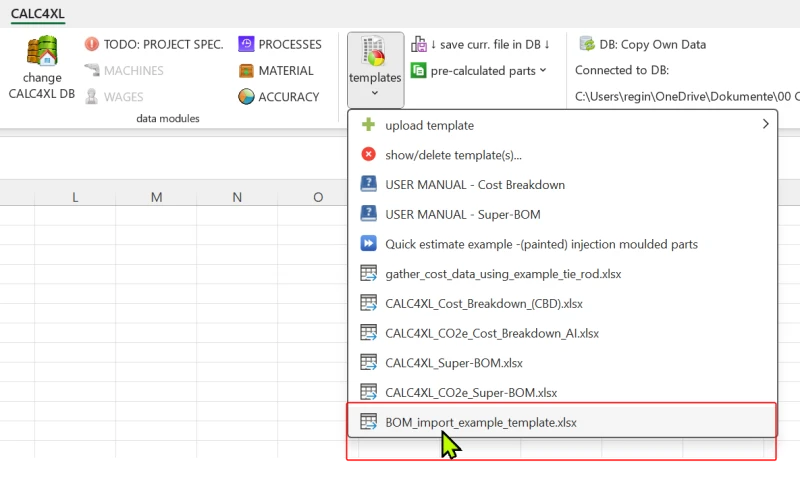Open the ACCURACY data module label

289,97
